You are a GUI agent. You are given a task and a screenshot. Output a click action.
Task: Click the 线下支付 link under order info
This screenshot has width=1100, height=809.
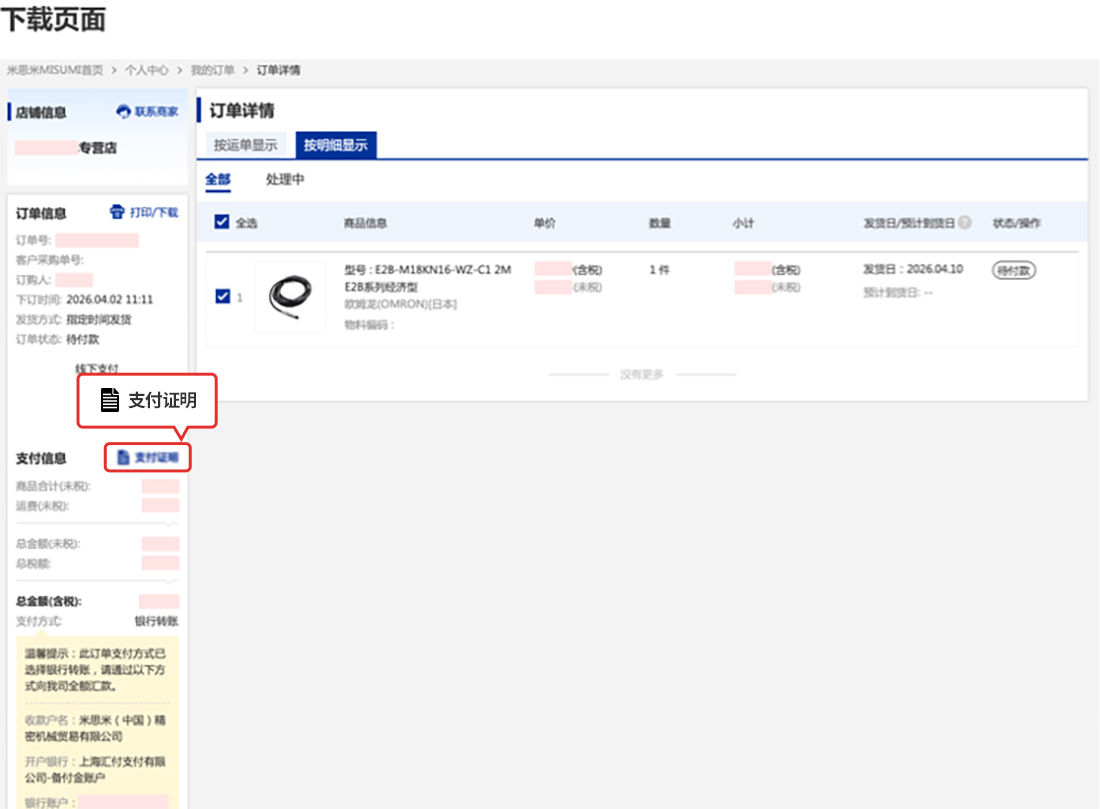[x=97, y=369]
